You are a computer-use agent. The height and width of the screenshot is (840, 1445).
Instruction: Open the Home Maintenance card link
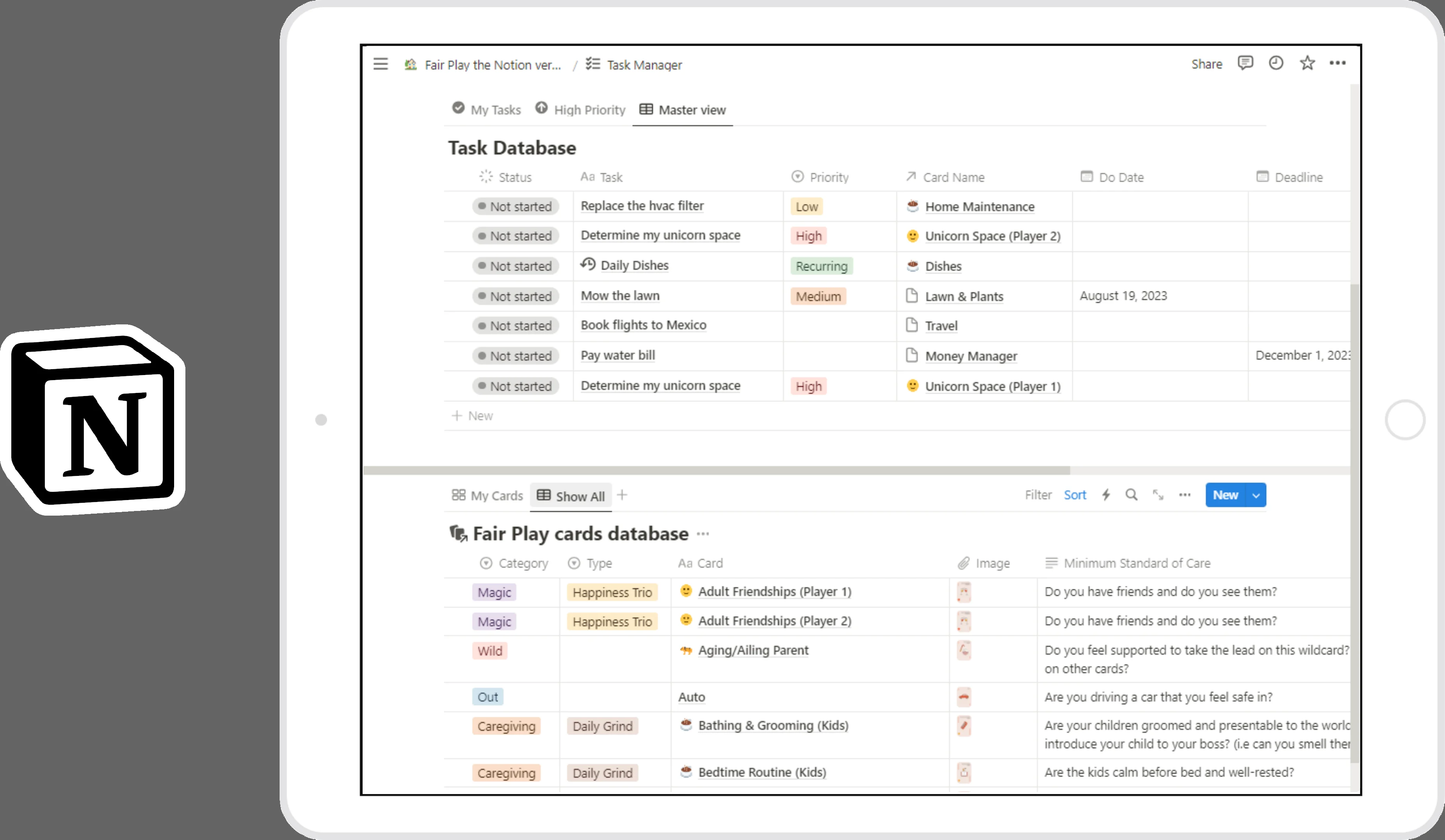[980, 207]
